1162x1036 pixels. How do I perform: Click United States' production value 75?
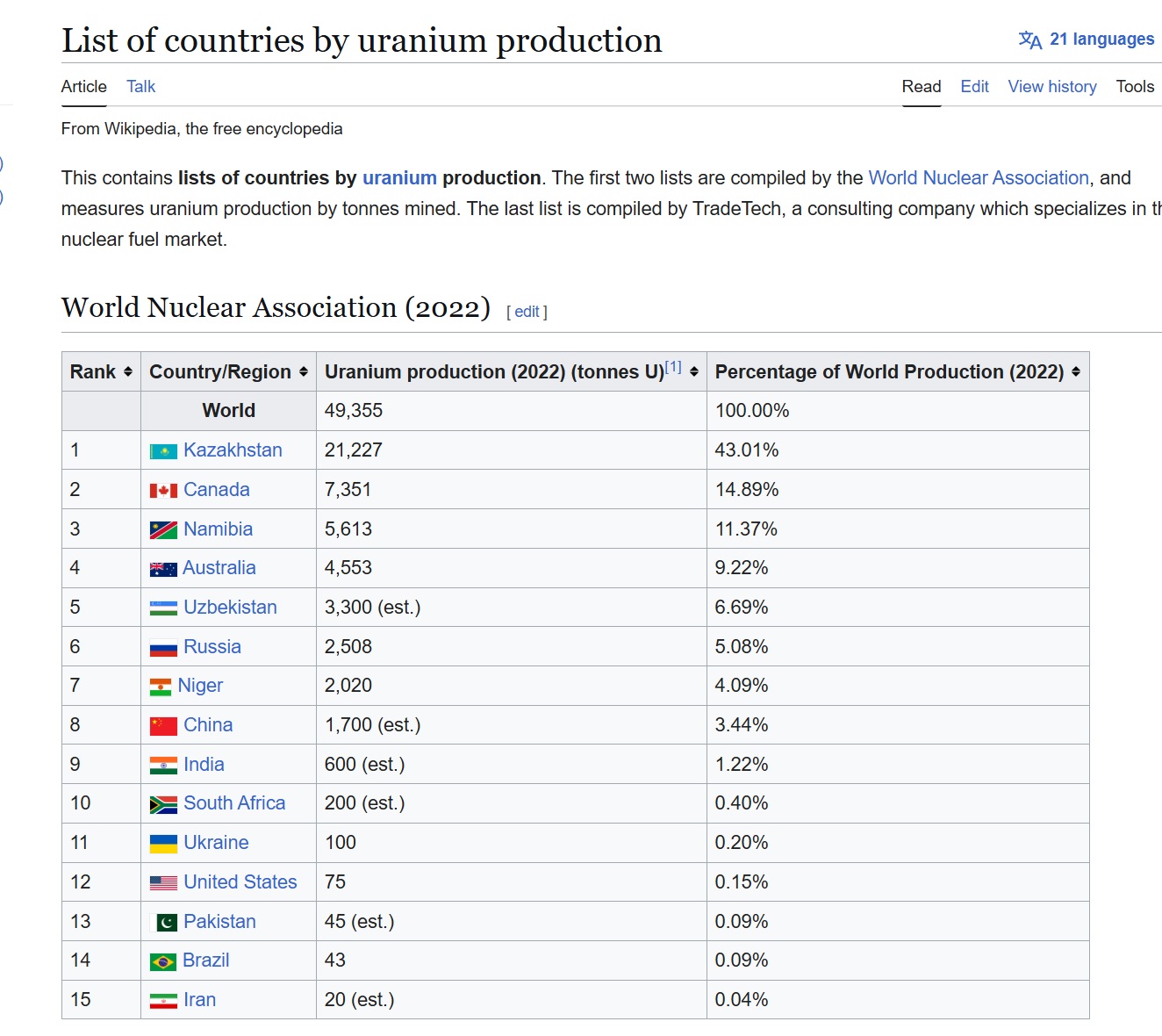tap(335, 882)
